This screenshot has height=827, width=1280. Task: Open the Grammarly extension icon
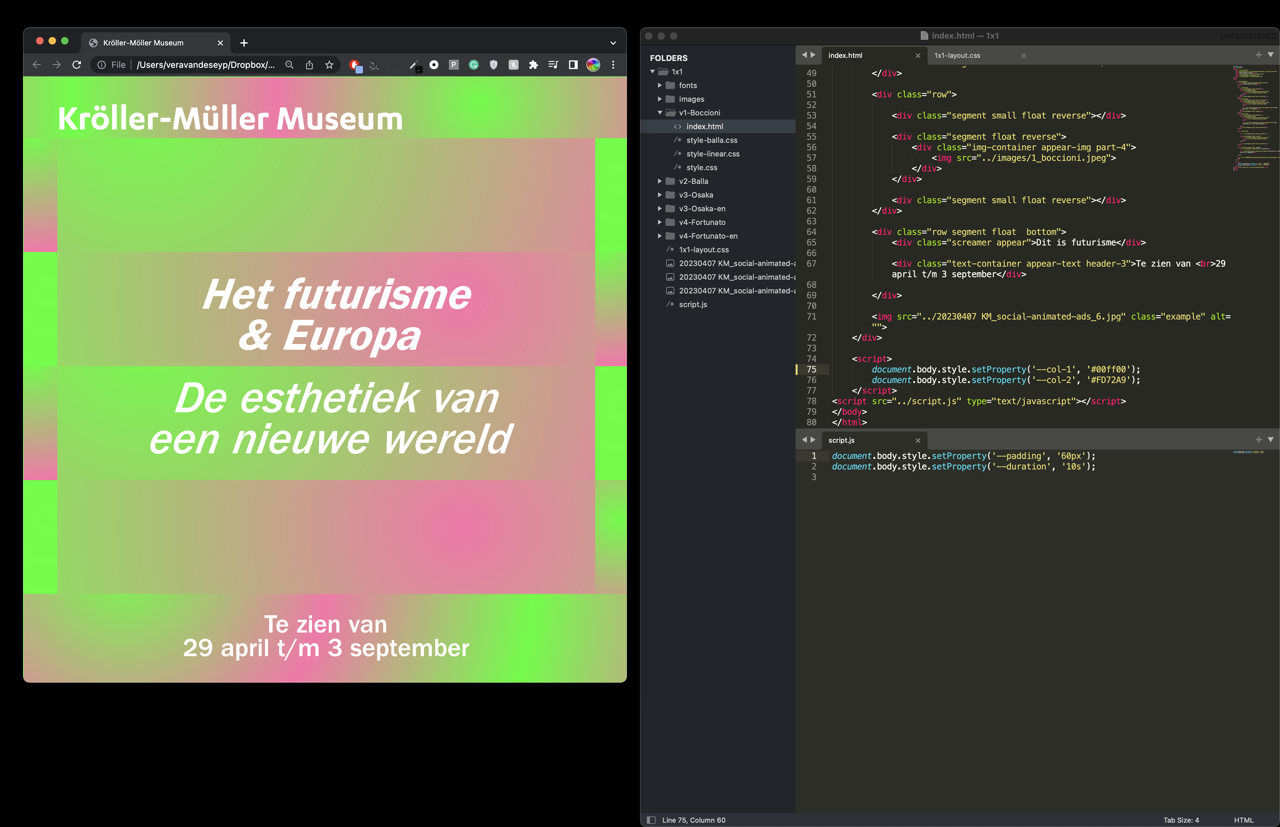474,65
